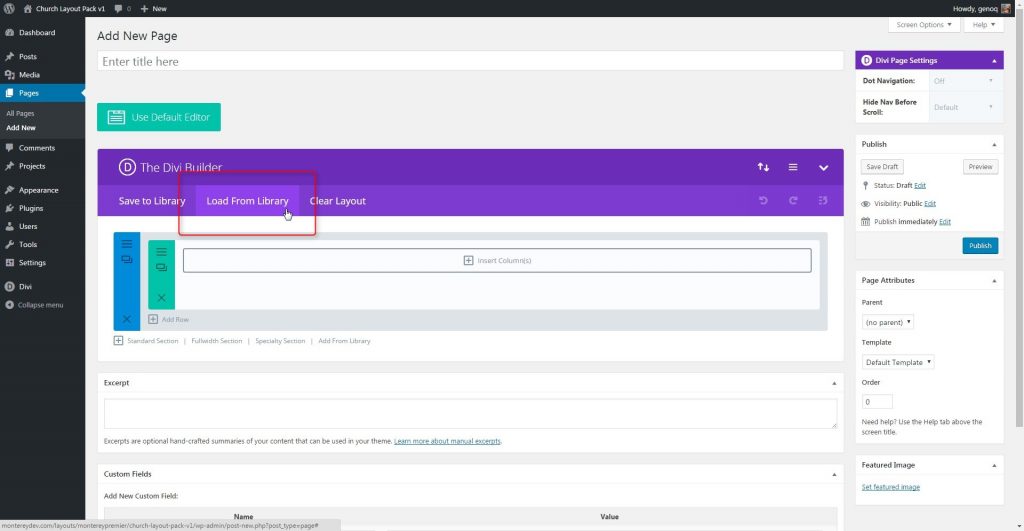Select Load From Library tab
This screenshot has width=1024, height=531.
[x=247, y=201]
